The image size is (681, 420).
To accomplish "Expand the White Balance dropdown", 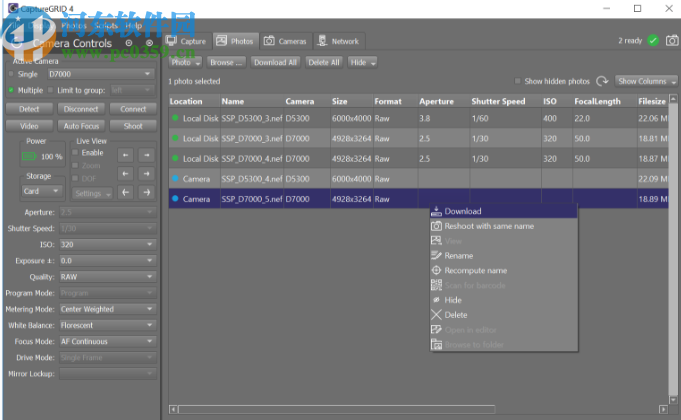I will pyautogui.click(x=105, y=325).
